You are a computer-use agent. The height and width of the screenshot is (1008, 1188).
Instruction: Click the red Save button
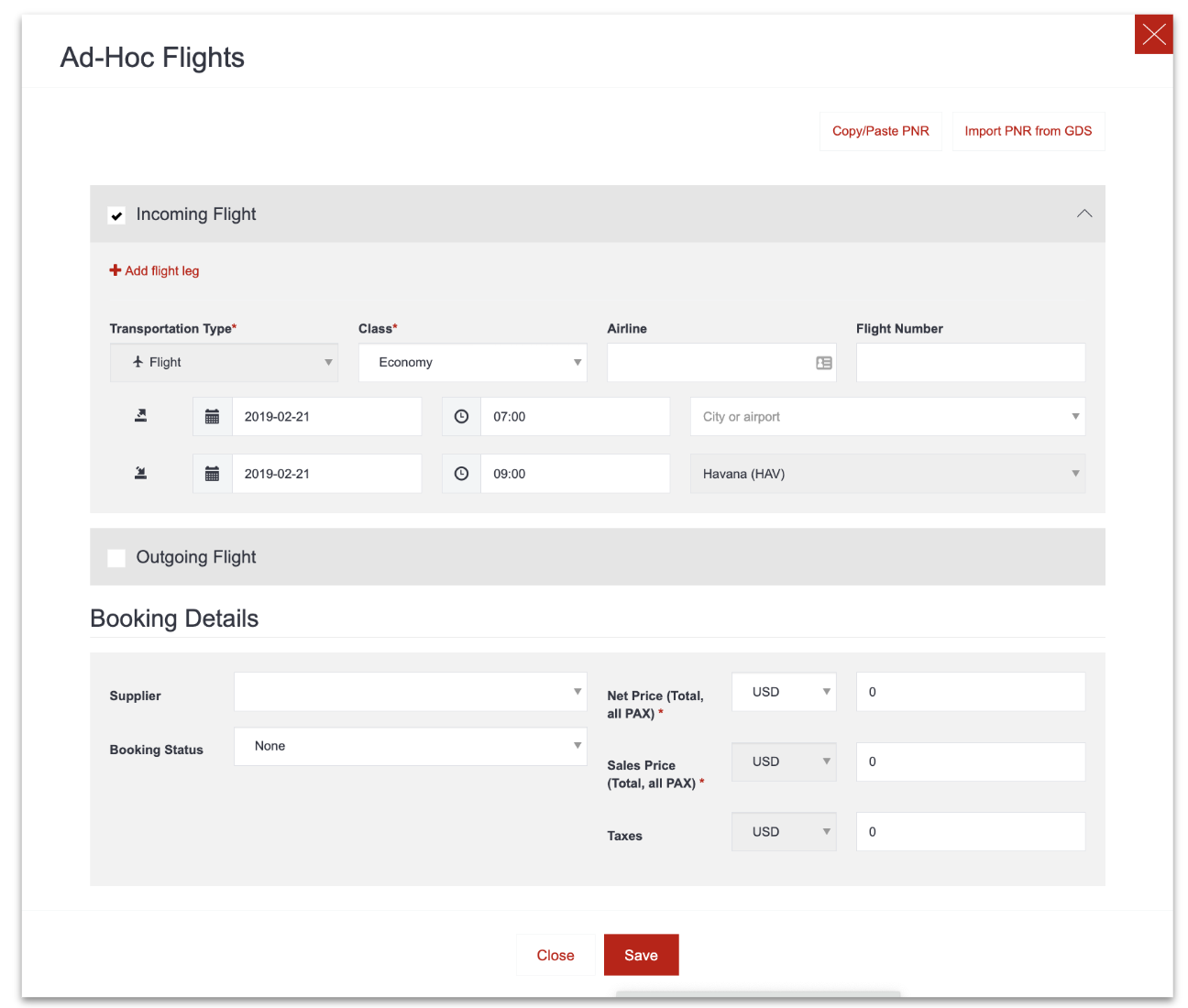click(641, 955)
